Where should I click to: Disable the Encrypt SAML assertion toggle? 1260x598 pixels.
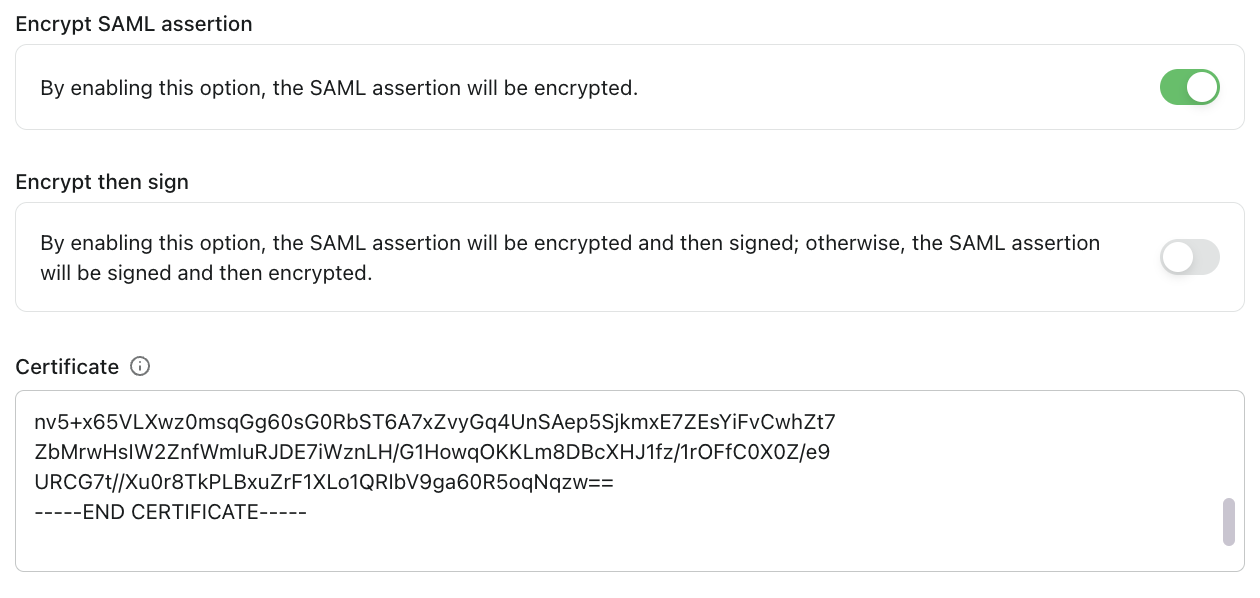click(1189, 87)
